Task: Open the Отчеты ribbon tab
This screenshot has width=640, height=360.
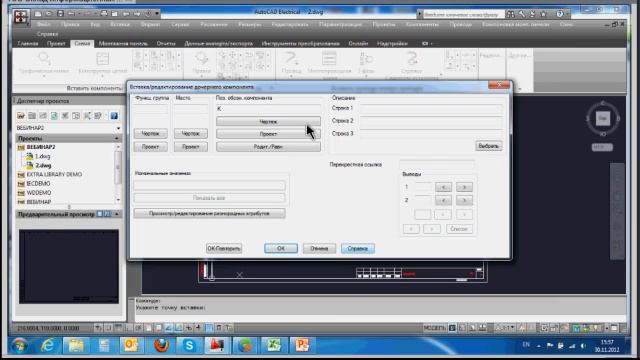Action: point(166,43)
